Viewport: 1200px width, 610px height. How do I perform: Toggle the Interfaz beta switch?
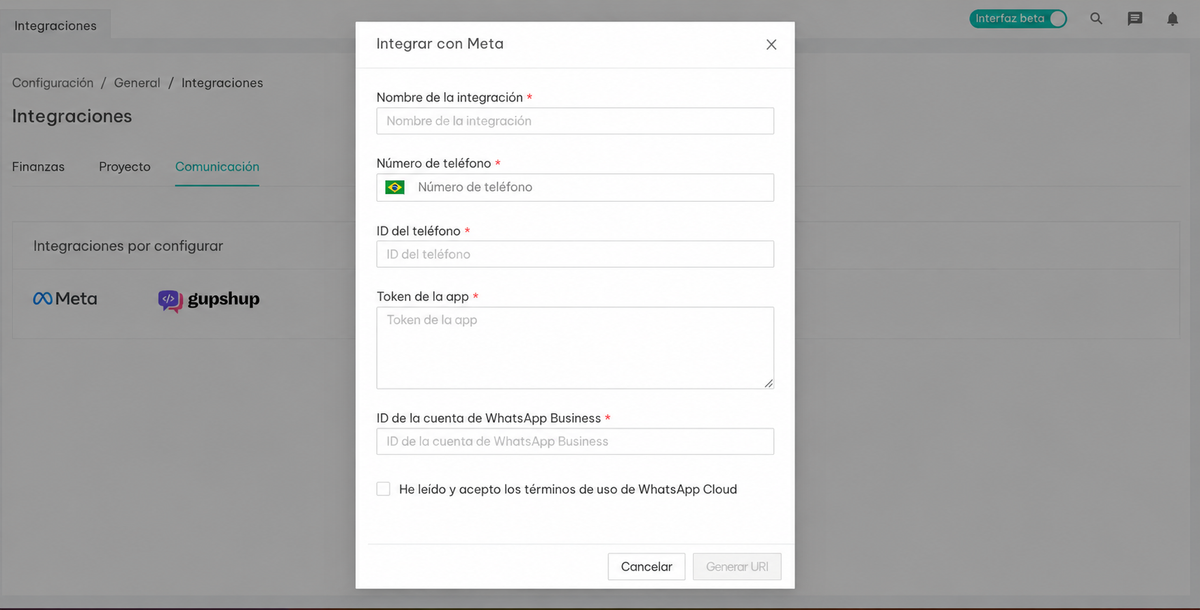pyautogui.click(x=1018, y=18)
